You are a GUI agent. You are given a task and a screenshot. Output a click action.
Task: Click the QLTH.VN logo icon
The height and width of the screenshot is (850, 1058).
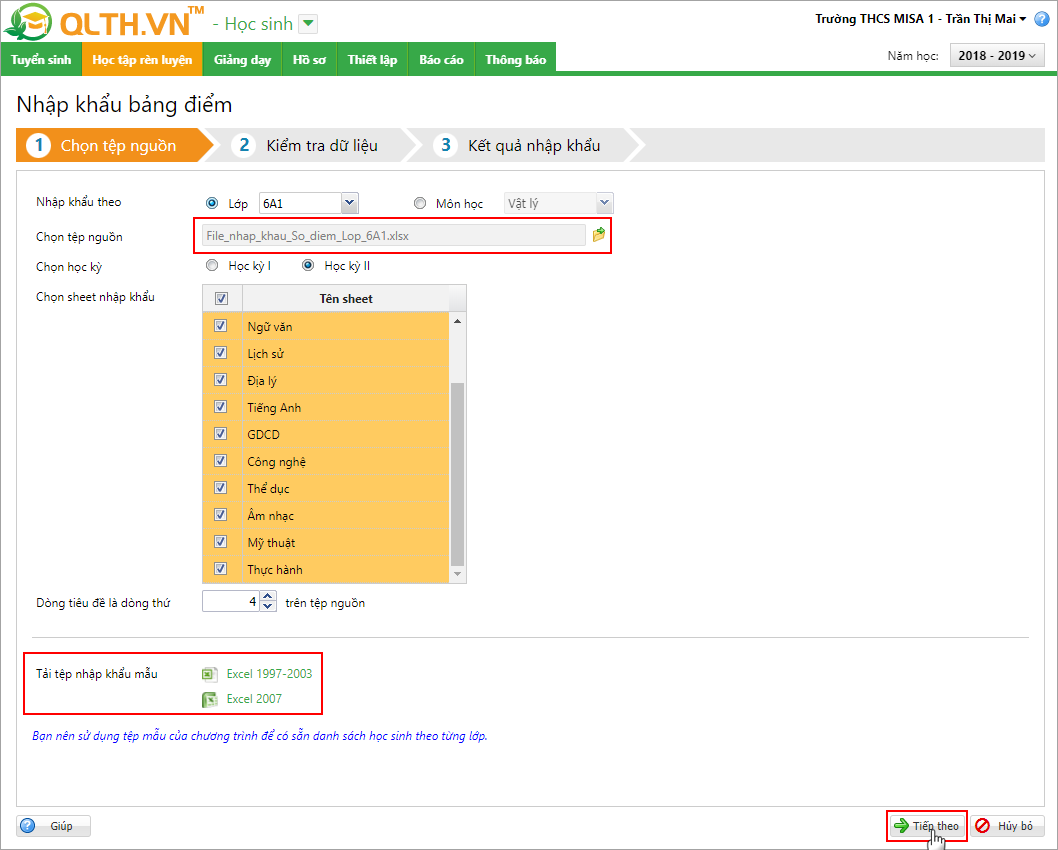(28, 22)
